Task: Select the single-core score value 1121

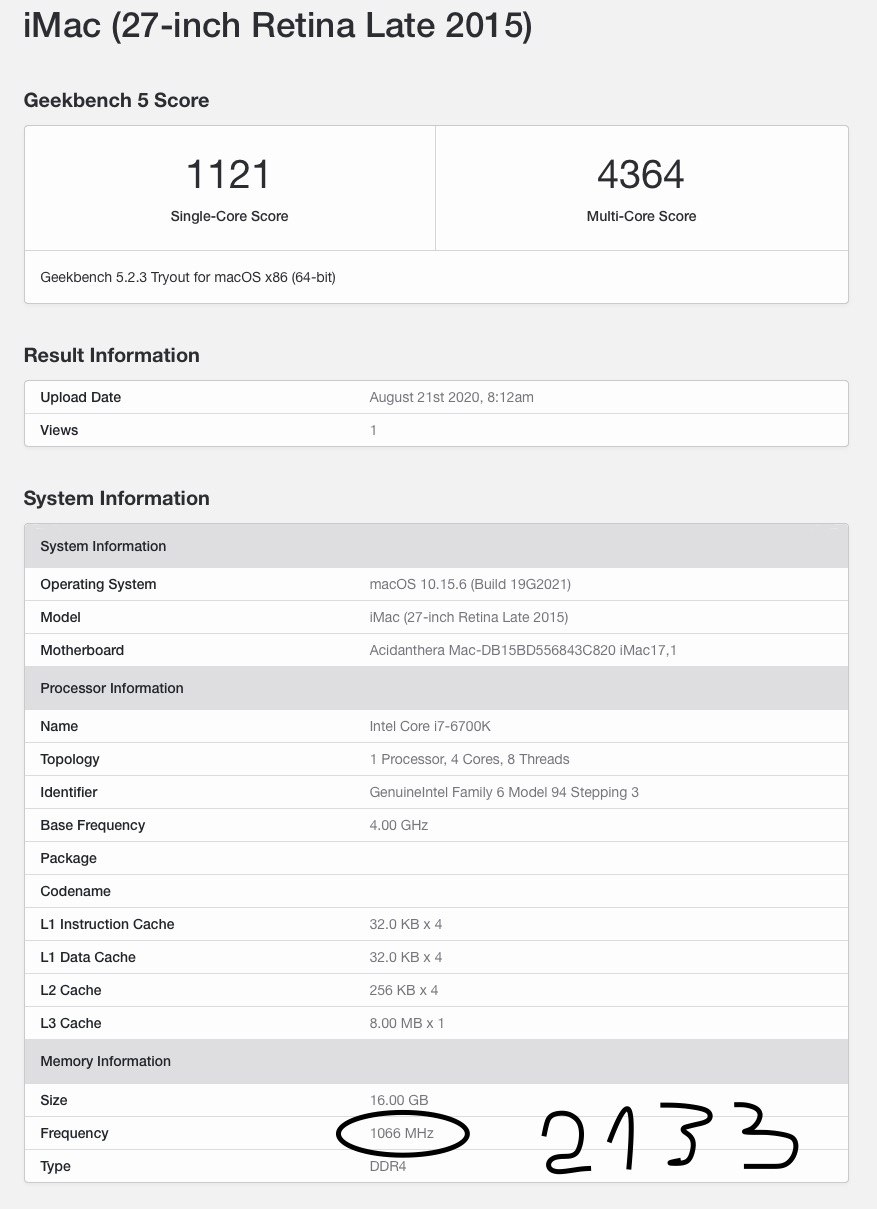Action: click(228, 175)
